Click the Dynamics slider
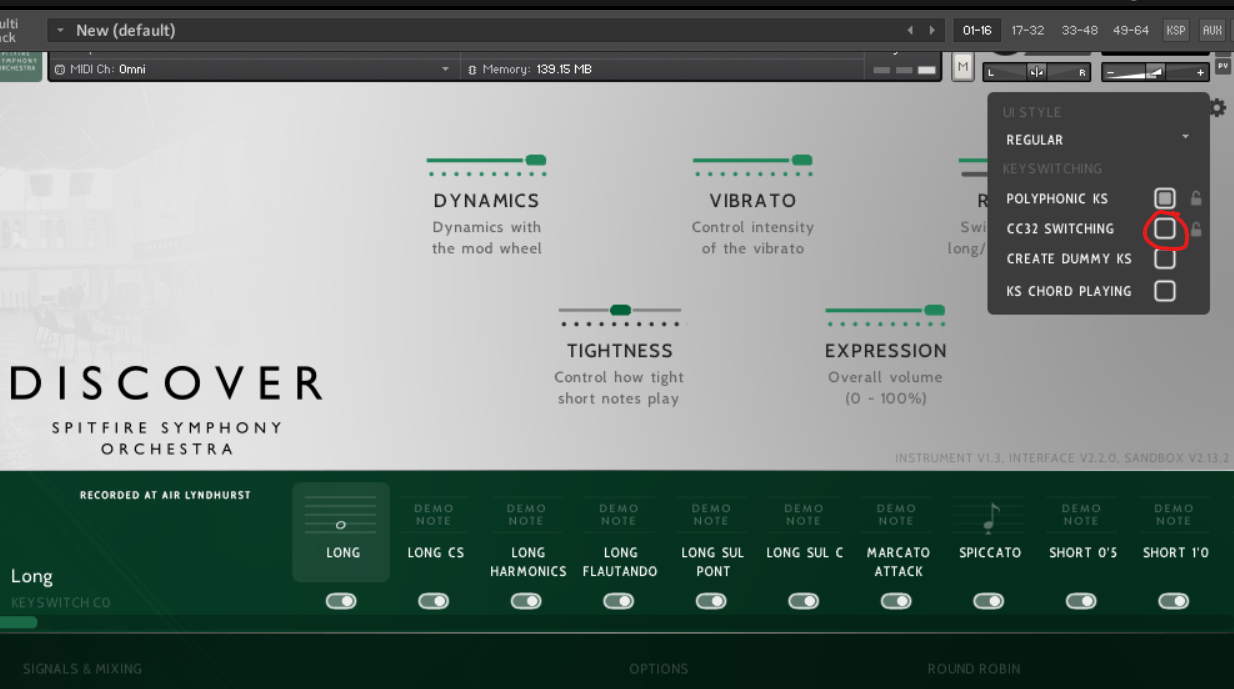The image size is (1234, 689). point(486,160)
